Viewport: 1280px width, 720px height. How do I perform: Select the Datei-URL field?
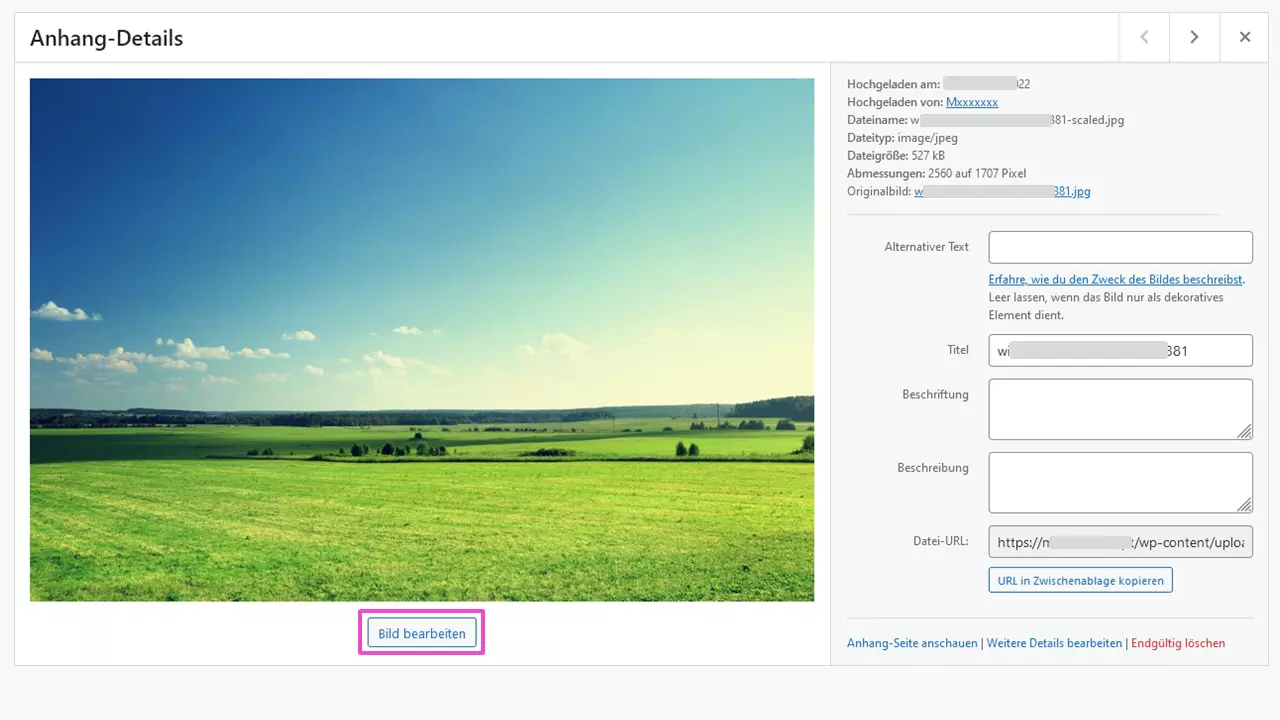pyautogui.click(x=1120, y=542)
